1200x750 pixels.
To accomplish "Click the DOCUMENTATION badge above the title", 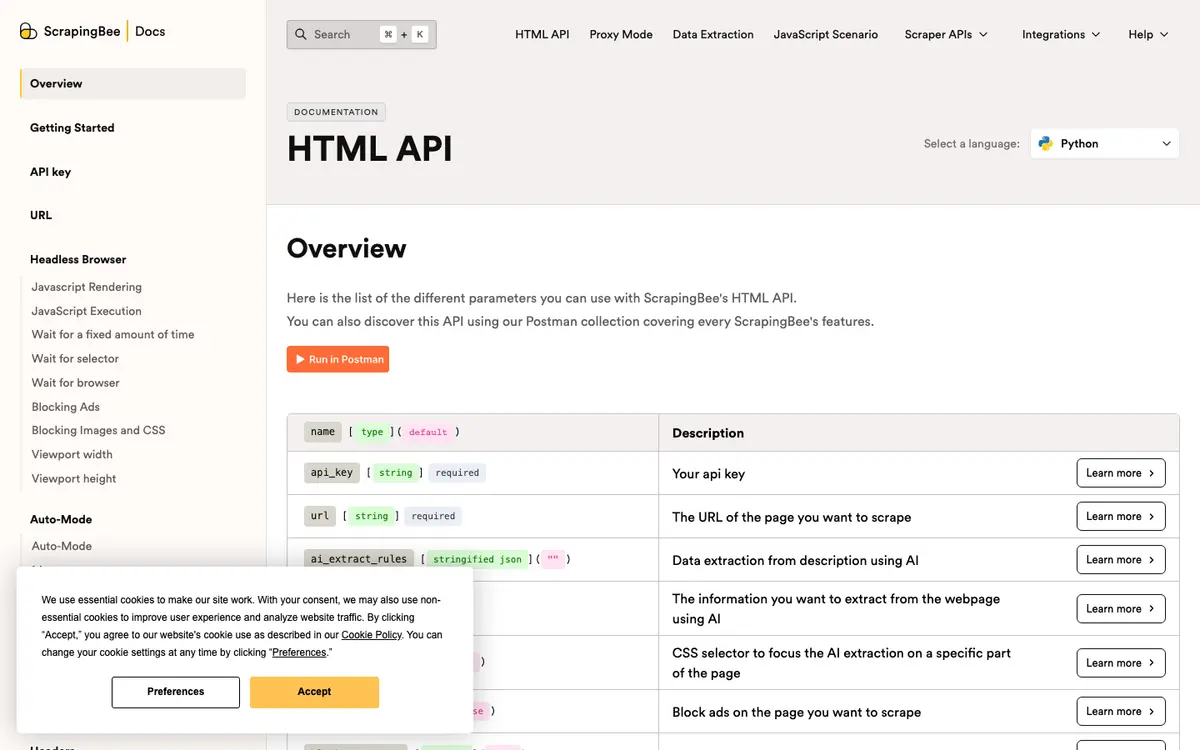I will coord(336,112).
